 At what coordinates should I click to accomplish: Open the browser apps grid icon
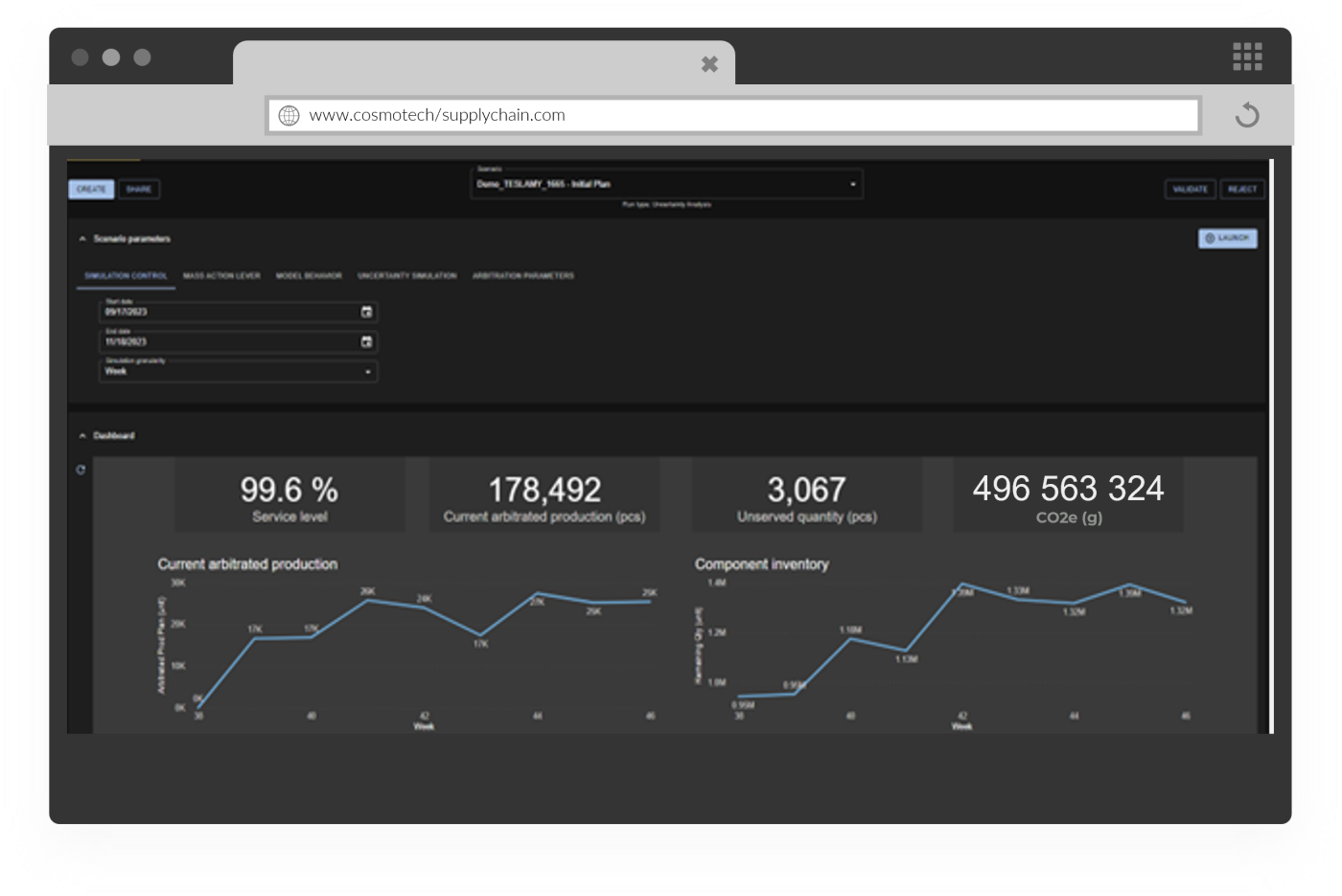tap(1247, 57)
